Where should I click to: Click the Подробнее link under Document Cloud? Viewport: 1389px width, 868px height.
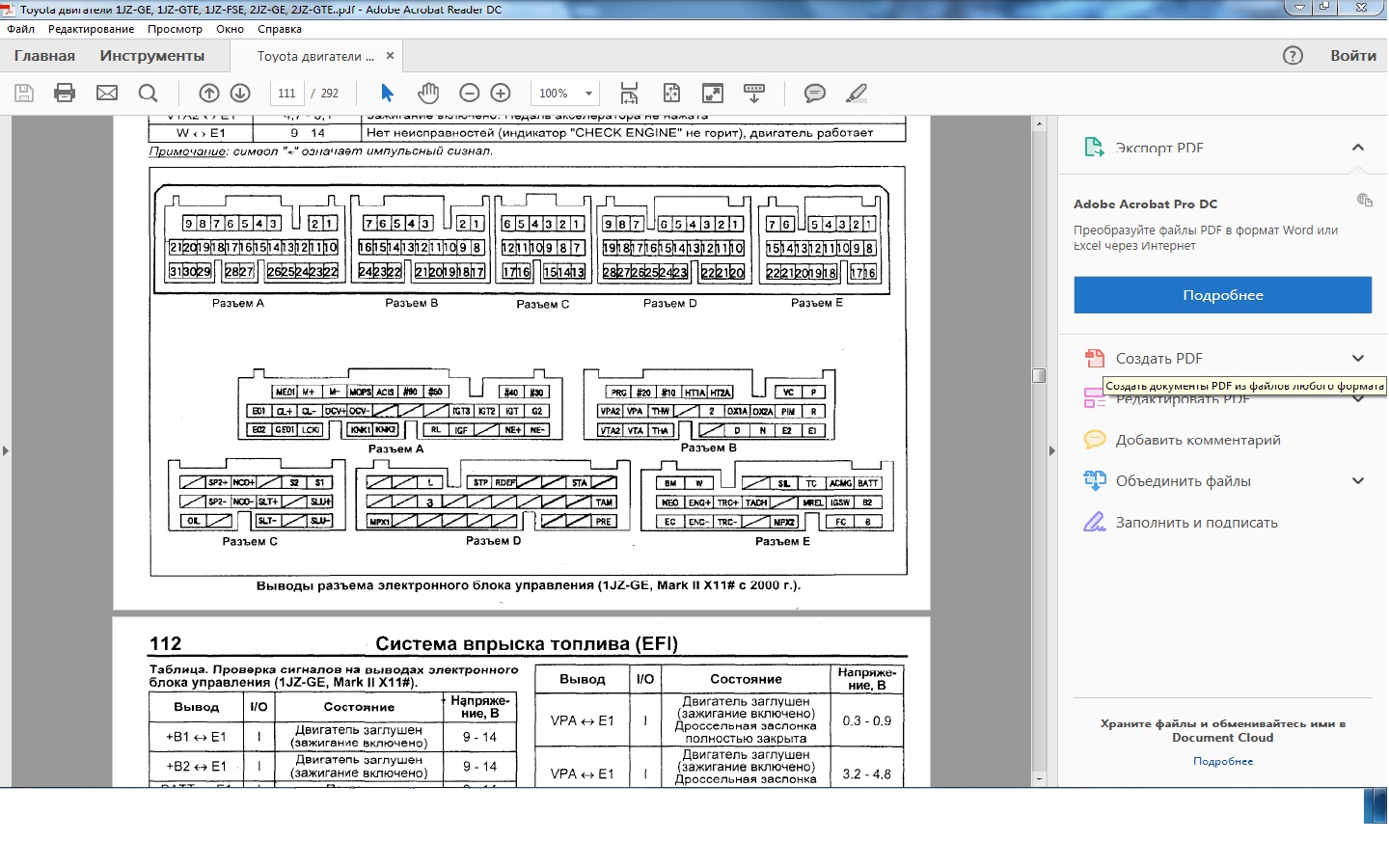pos(1222,761)
